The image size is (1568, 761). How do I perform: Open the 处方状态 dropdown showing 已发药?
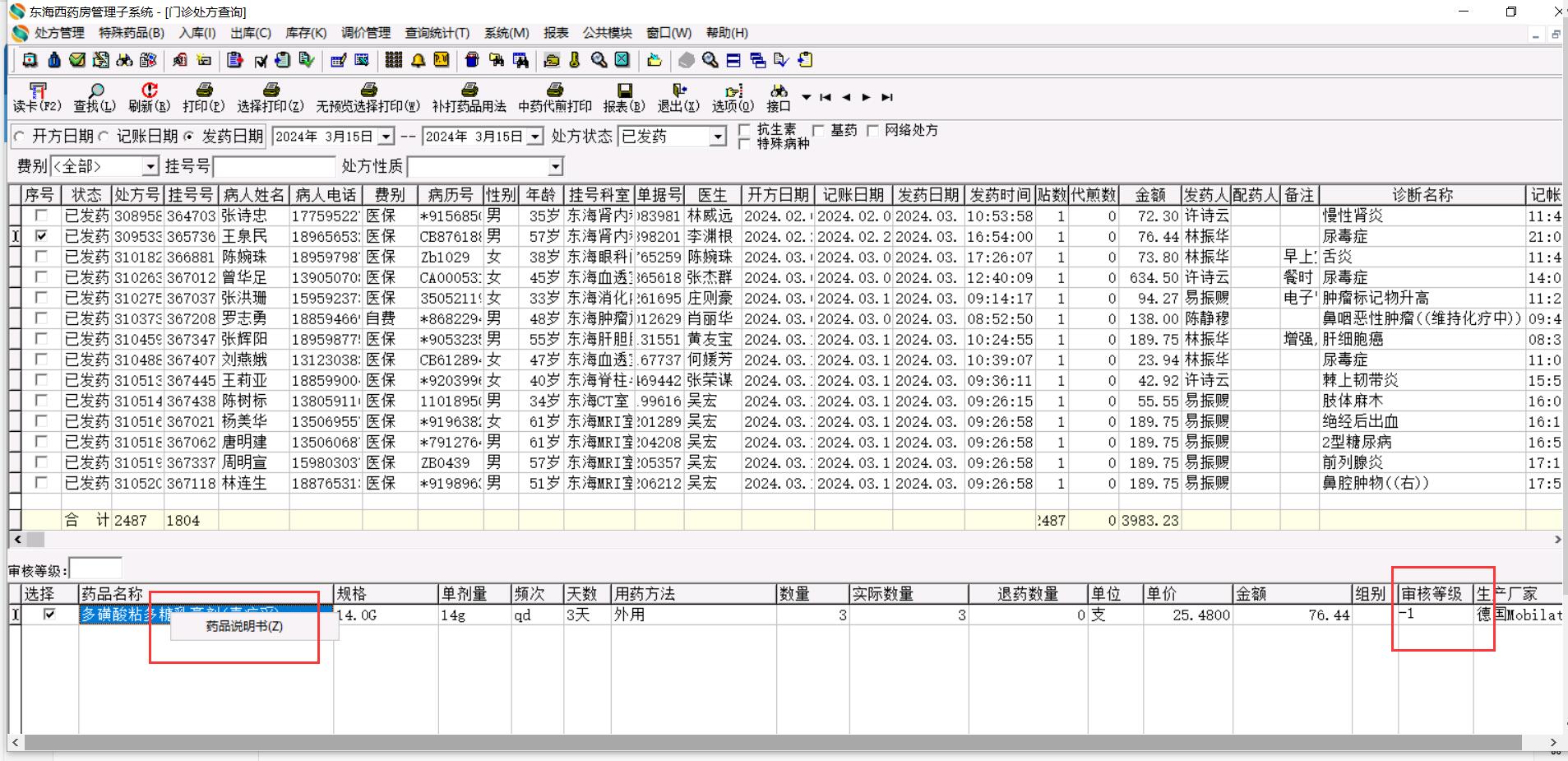point(718,137)
